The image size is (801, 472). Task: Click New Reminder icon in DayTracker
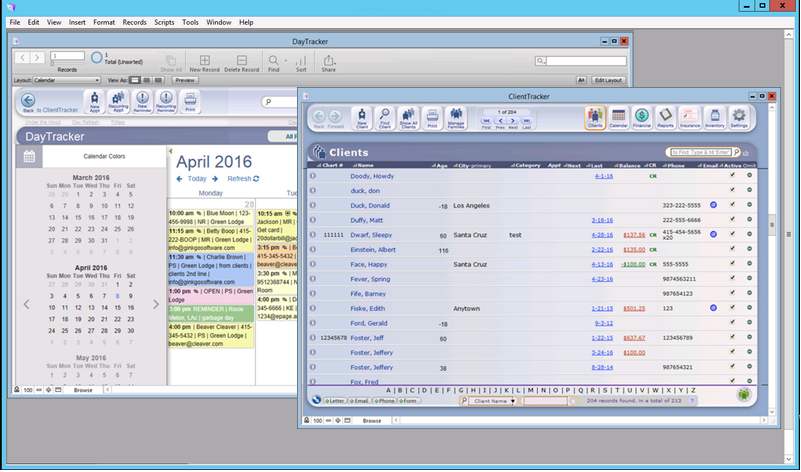[143, 102]
